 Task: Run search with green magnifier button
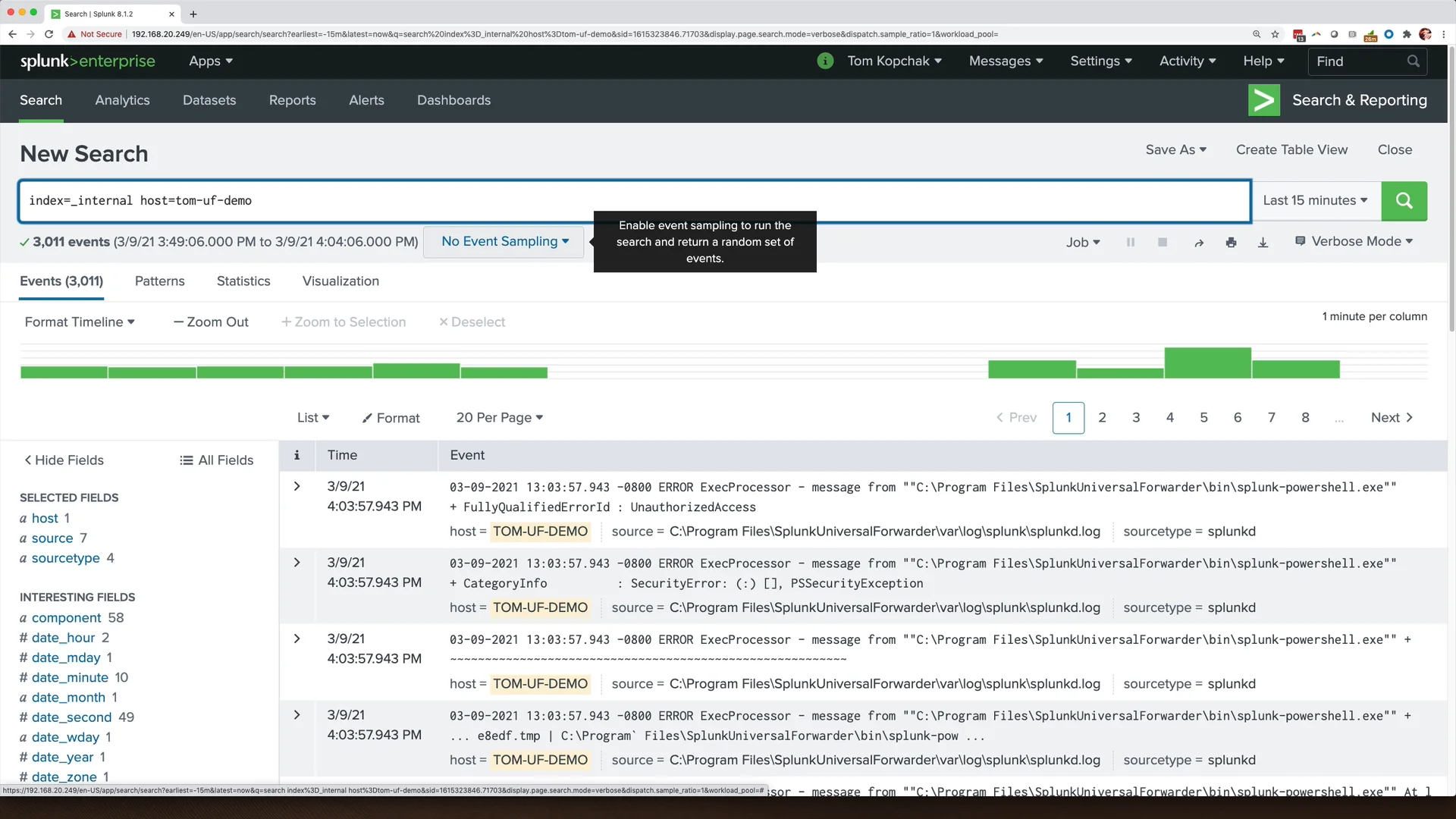(x=1404, y=201)
